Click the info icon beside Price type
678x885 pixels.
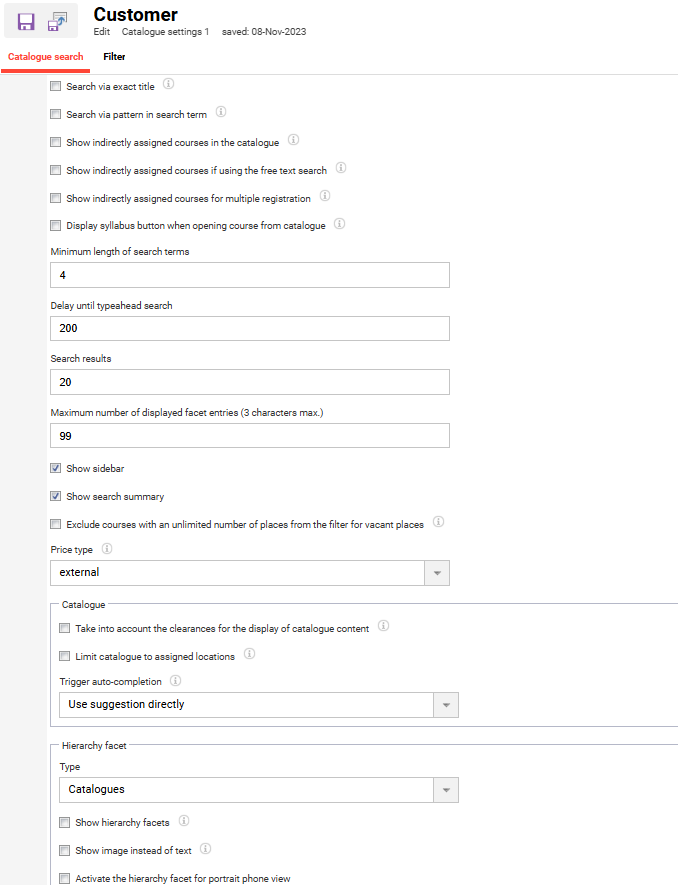(x=107, y=549)
